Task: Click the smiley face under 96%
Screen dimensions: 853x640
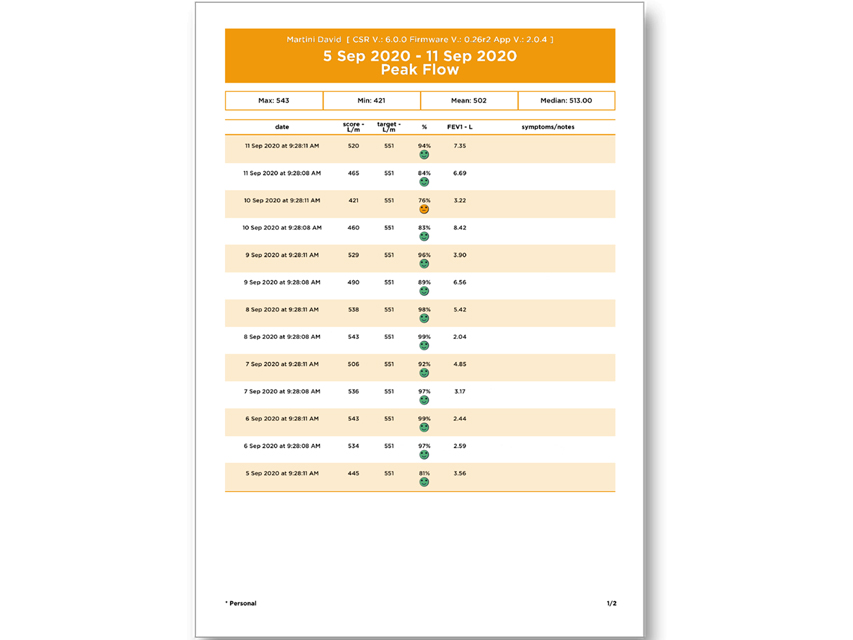Action: click(424, 264)
